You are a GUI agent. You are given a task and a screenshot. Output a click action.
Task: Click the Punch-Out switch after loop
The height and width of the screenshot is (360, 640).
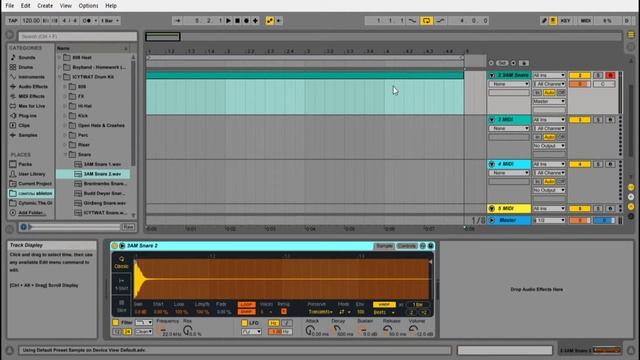coord(440,20)
